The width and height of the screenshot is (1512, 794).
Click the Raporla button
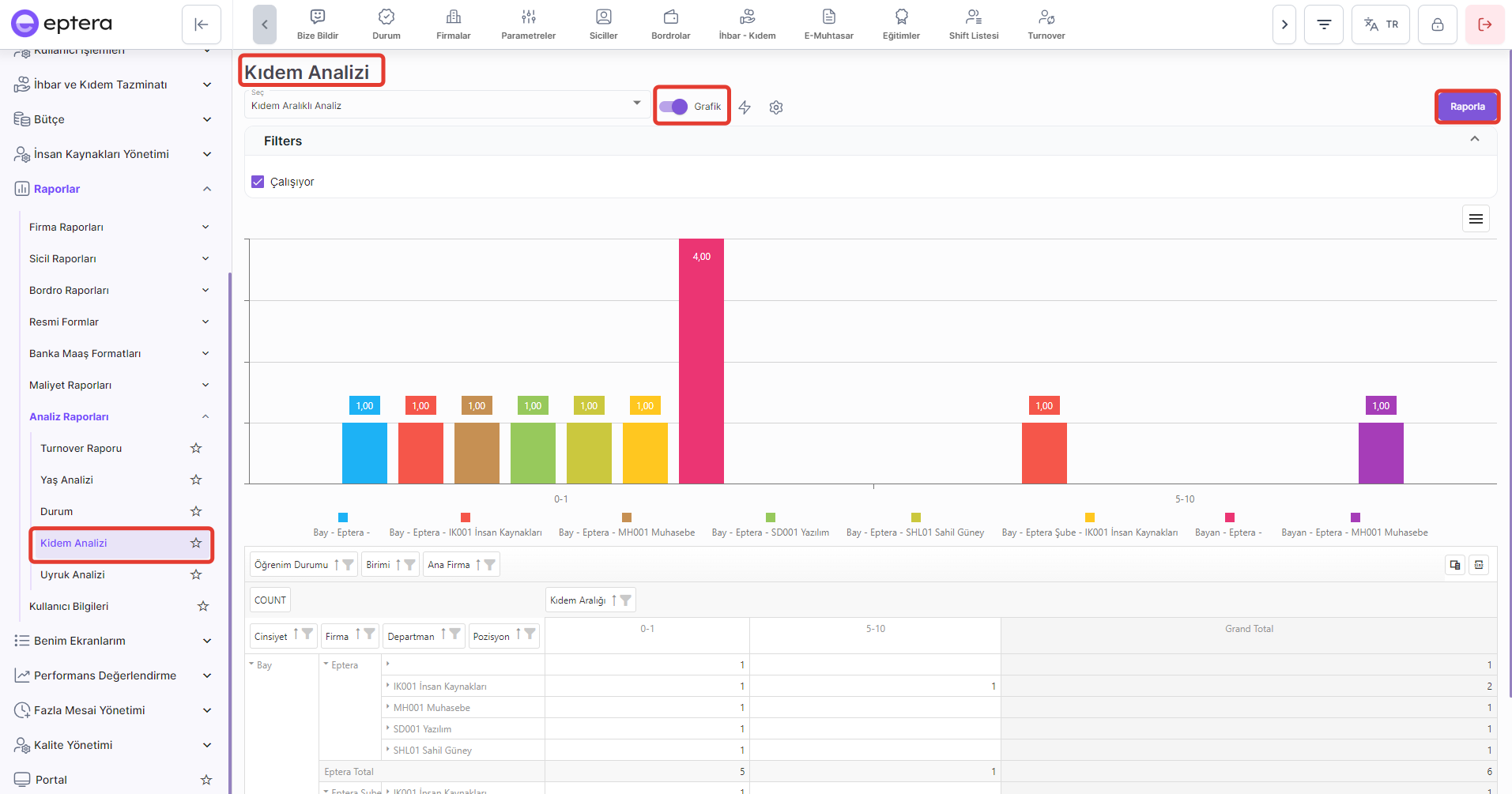[1467, 107]
